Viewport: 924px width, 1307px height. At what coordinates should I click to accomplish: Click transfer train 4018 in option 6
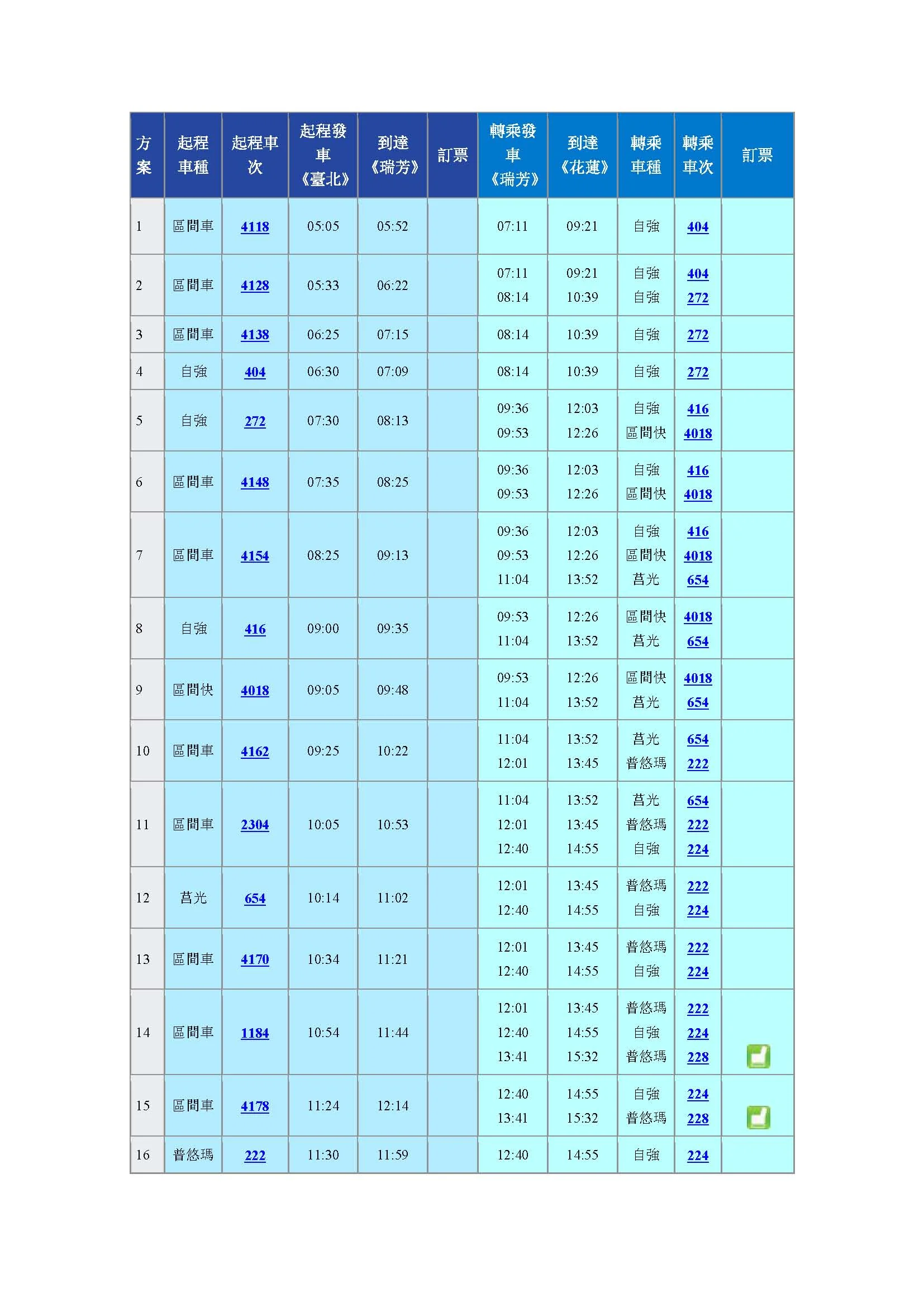(698, 495)
